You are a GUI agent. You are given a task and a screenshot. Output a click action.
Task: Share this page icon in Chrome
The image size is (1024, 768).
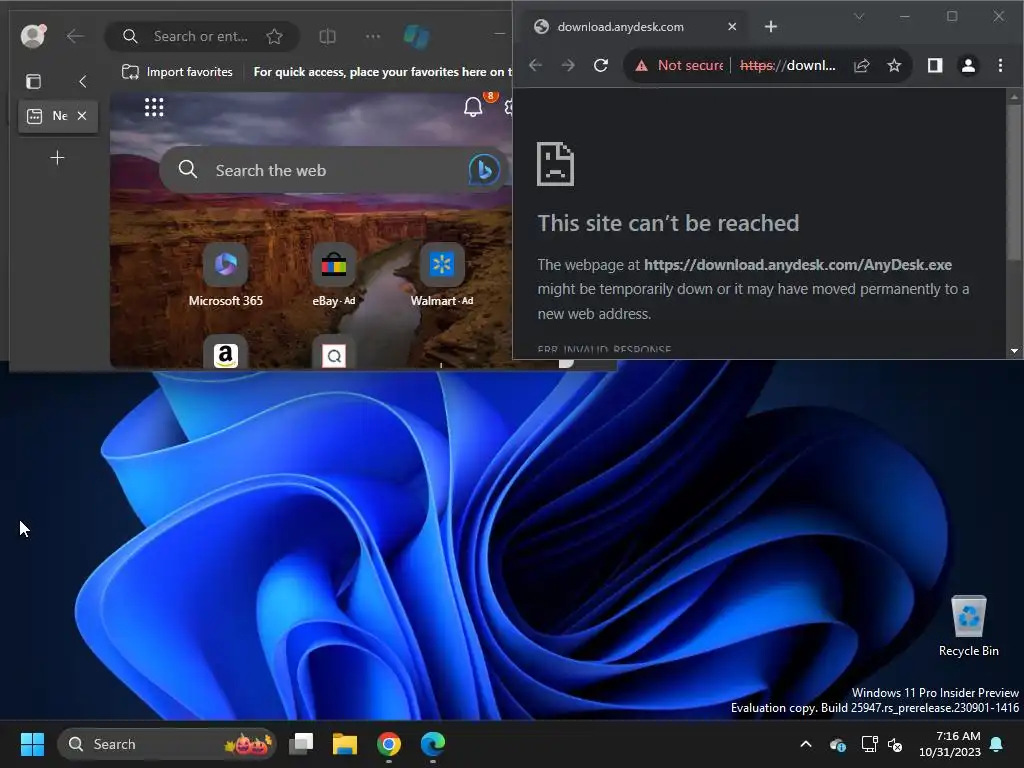click(x=862, y=65)
